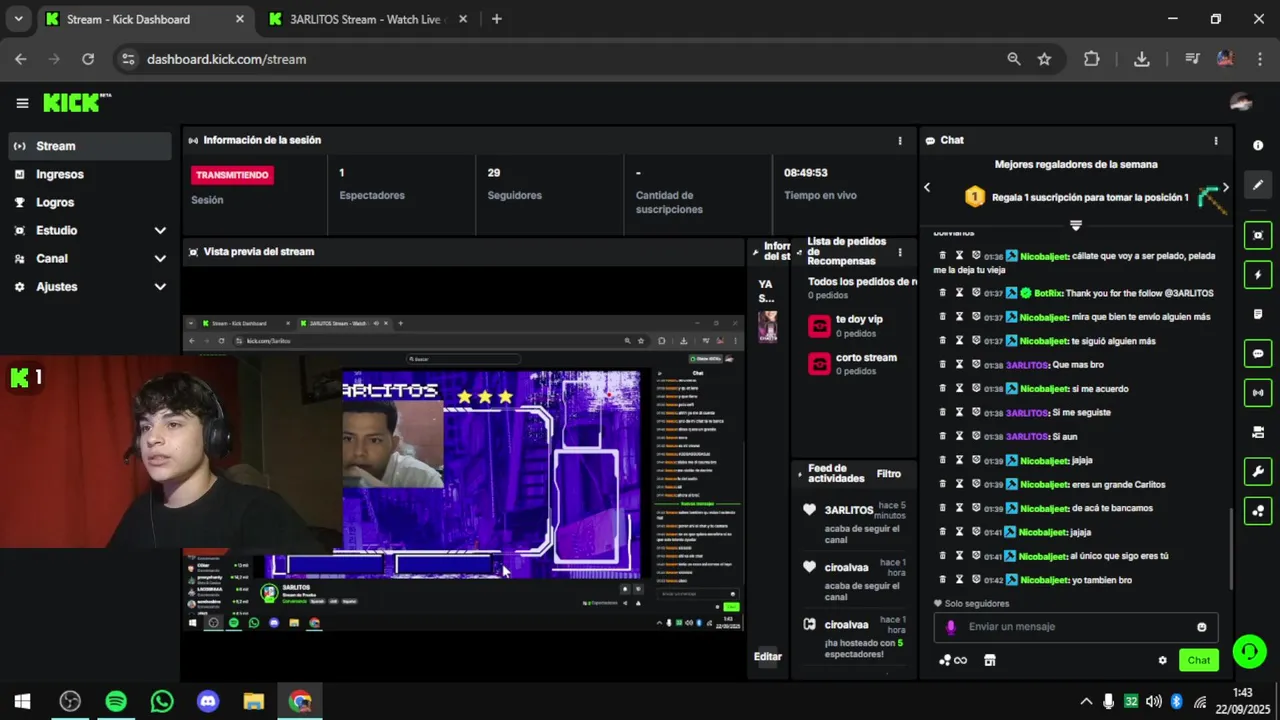
Task: Toggle the broadcast signal icon in right sidebar
Action: pos(1258,392)
